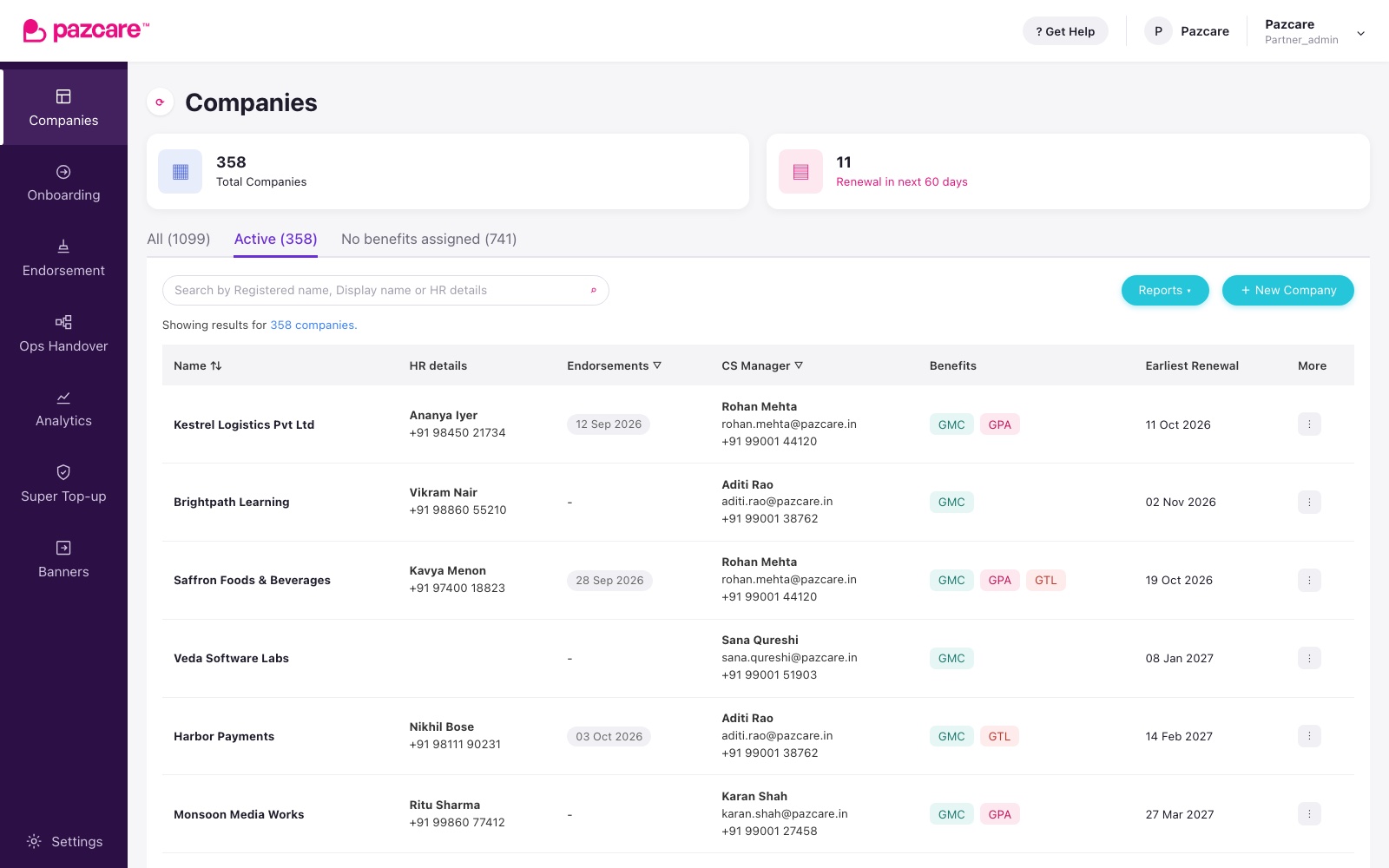Open the Endorsements column filter
The image size is (1389, 868).
(x=657, y=365)
